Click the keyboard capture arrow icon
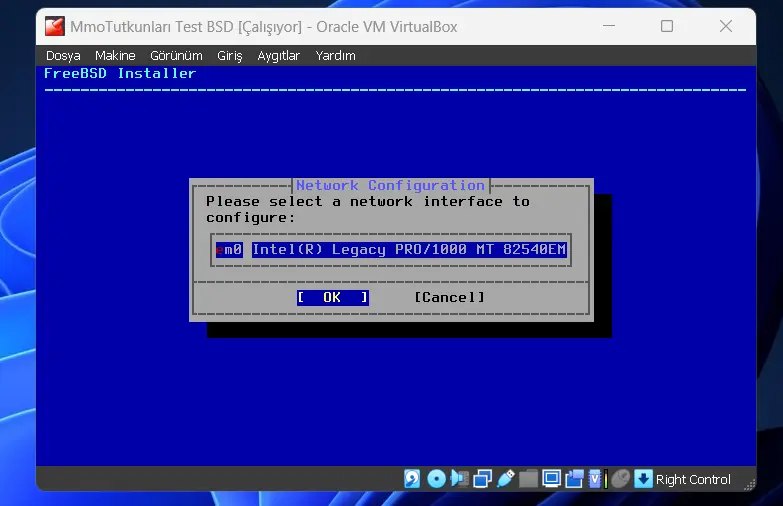This screenshot has width=783, height=506. tap(643, 479)
